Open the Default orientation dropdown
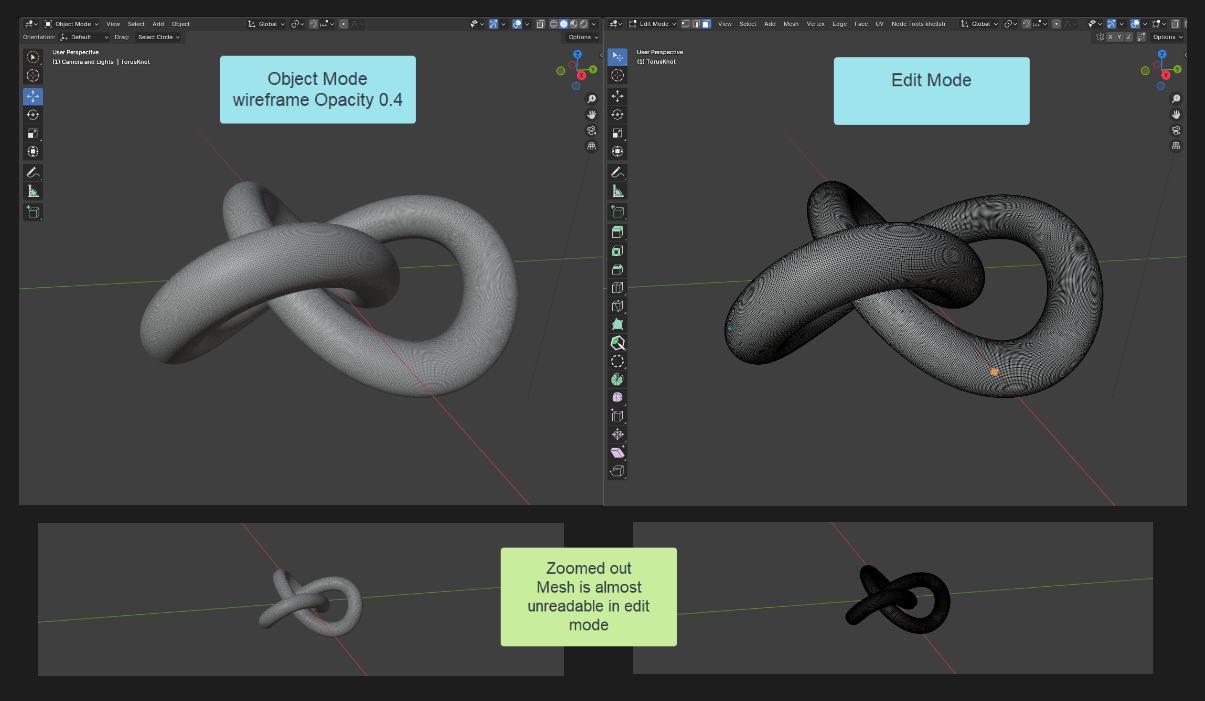The width and height of the screenshot is (1205, 701). [84, 37]
